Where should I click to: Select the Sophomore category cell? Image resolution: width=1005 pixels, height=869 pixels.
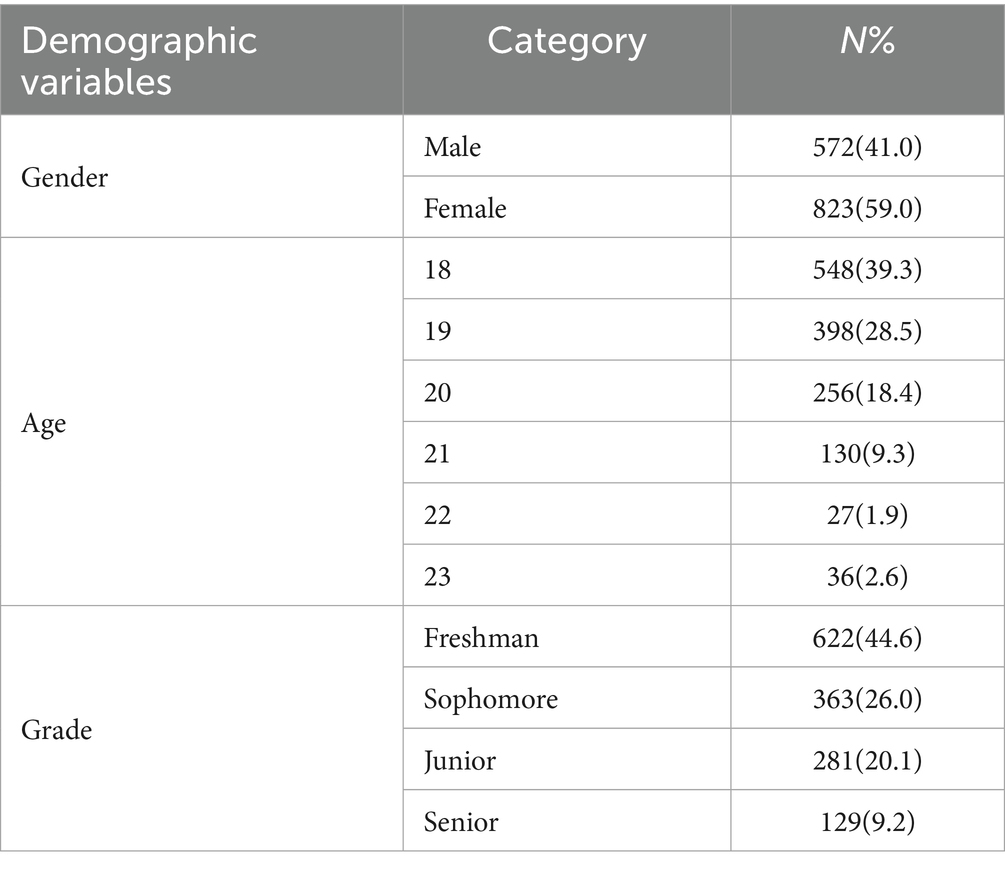[490, 699]
